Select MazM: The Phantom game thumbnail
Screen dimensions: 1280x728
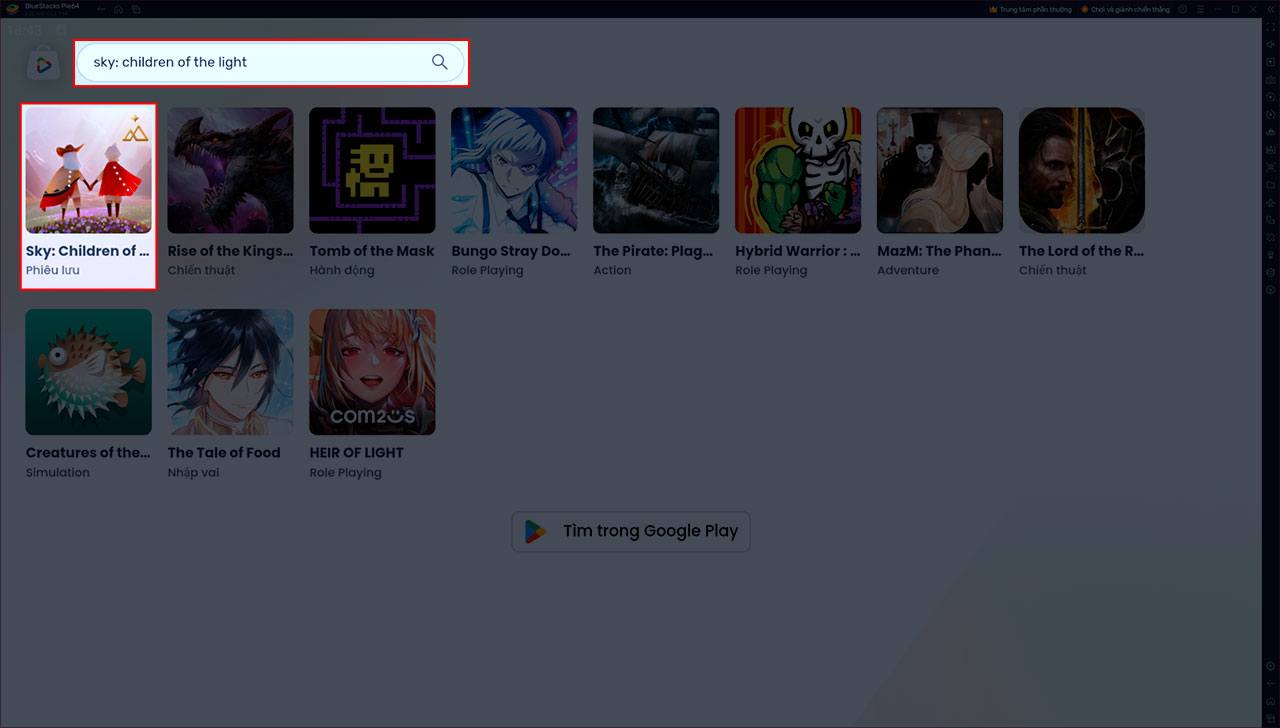tap(940, 171)
